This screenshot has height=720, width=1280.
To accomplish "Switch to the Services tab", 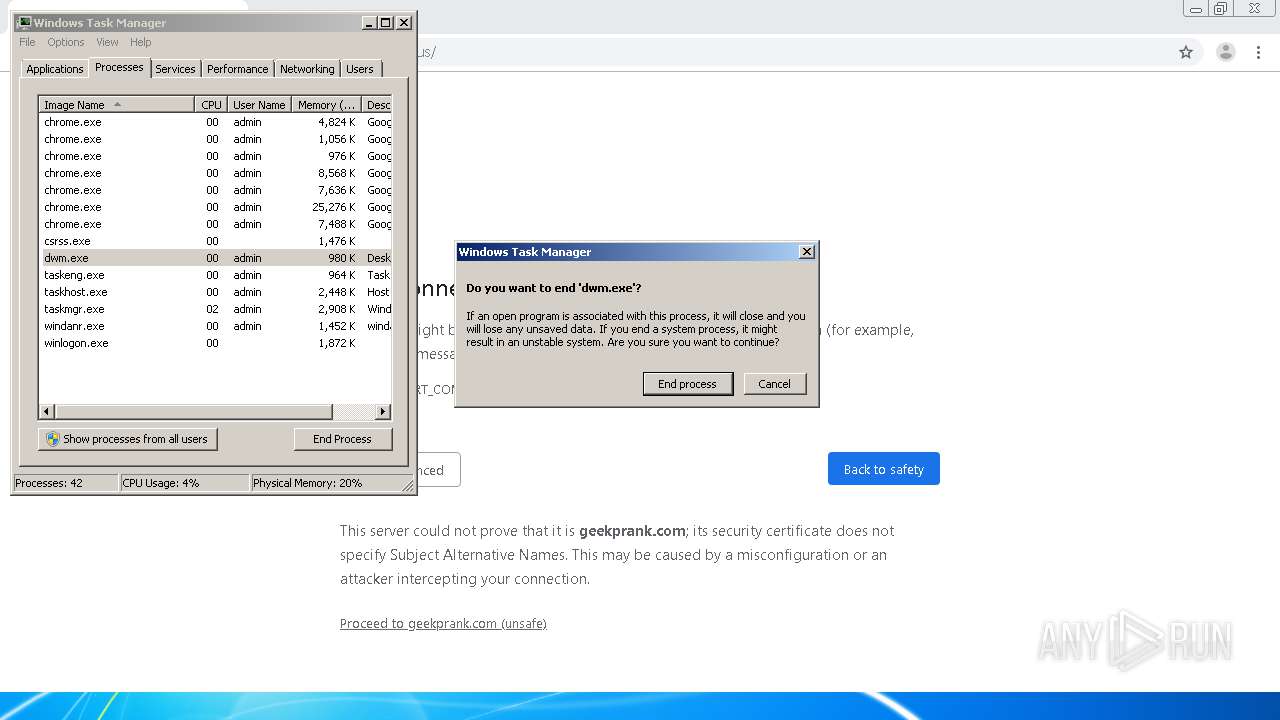I will click(175, 69).
